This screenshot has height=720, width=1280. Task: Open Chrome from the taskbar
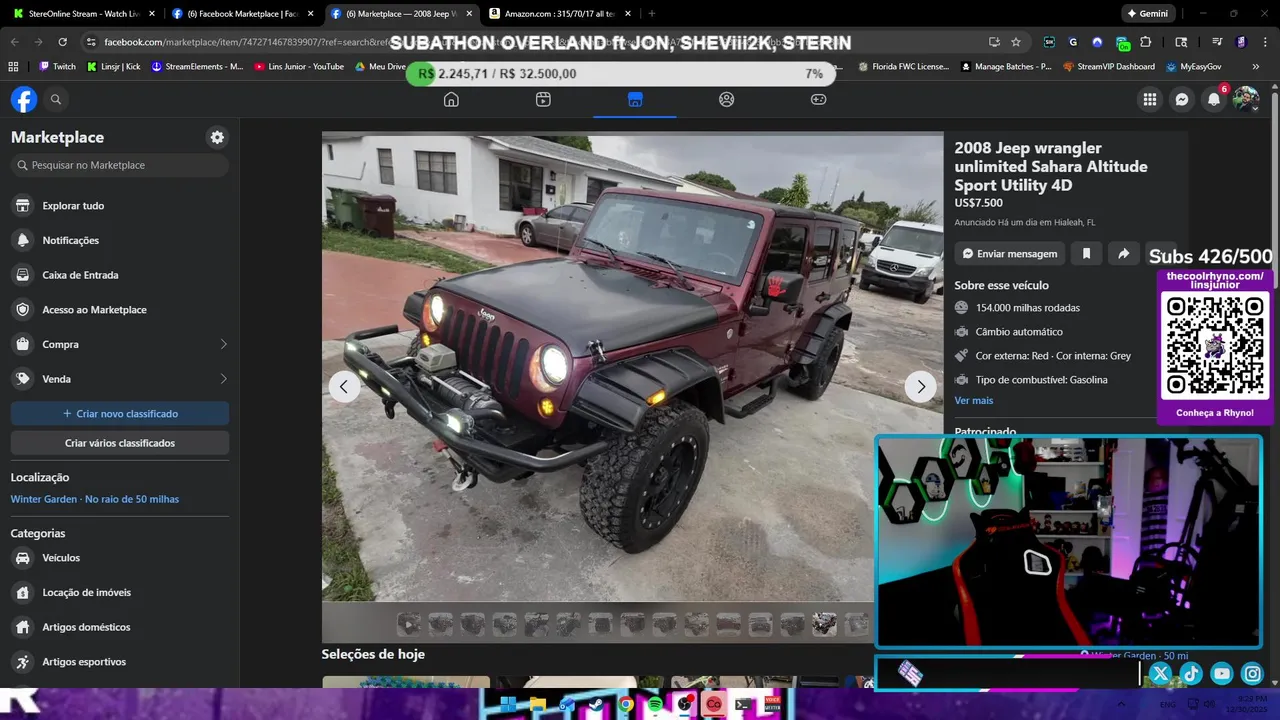click(626, 704)
